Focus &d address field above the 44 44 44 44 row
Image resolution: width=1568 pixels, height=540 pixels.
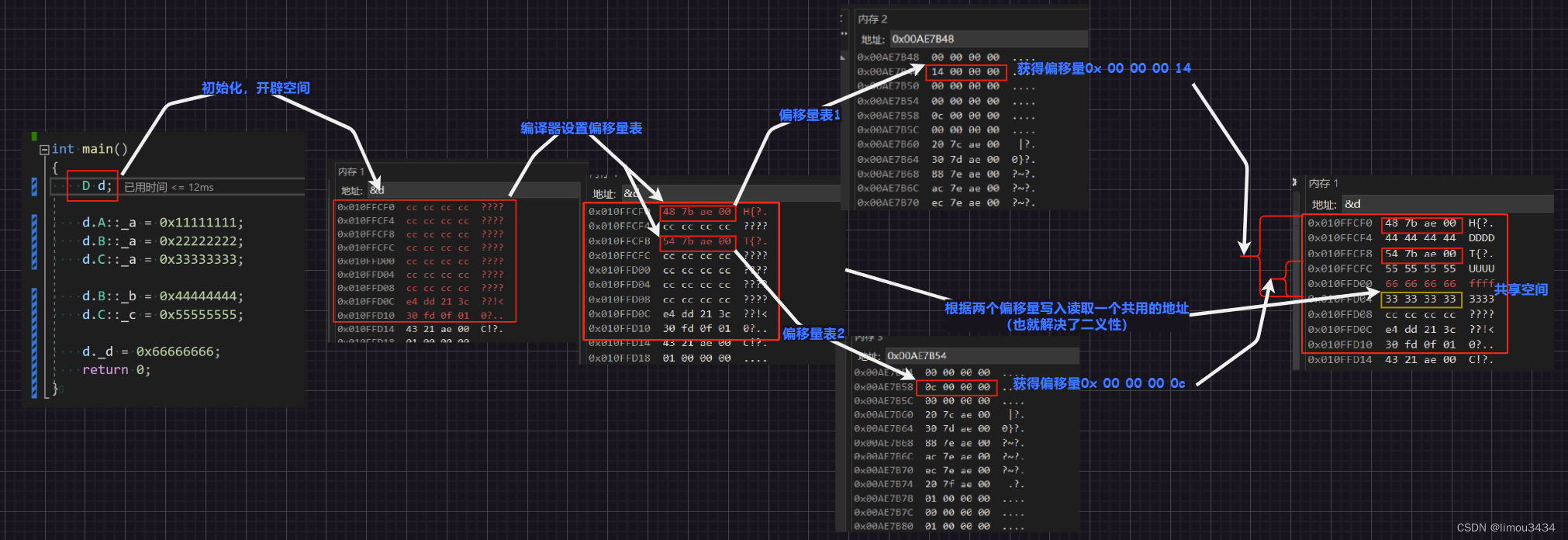point(1447,204)
